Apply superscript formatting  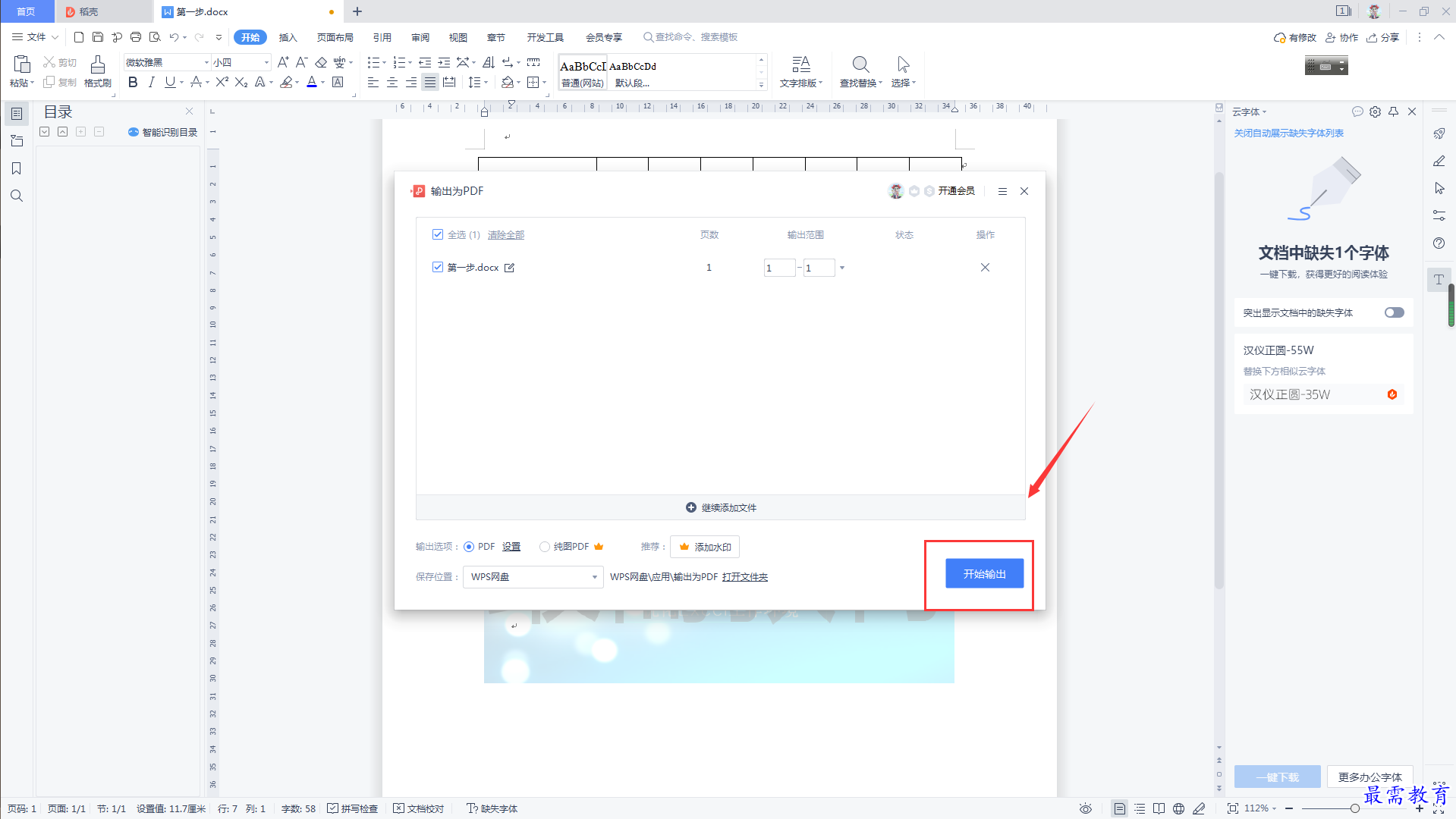[222, 83]
